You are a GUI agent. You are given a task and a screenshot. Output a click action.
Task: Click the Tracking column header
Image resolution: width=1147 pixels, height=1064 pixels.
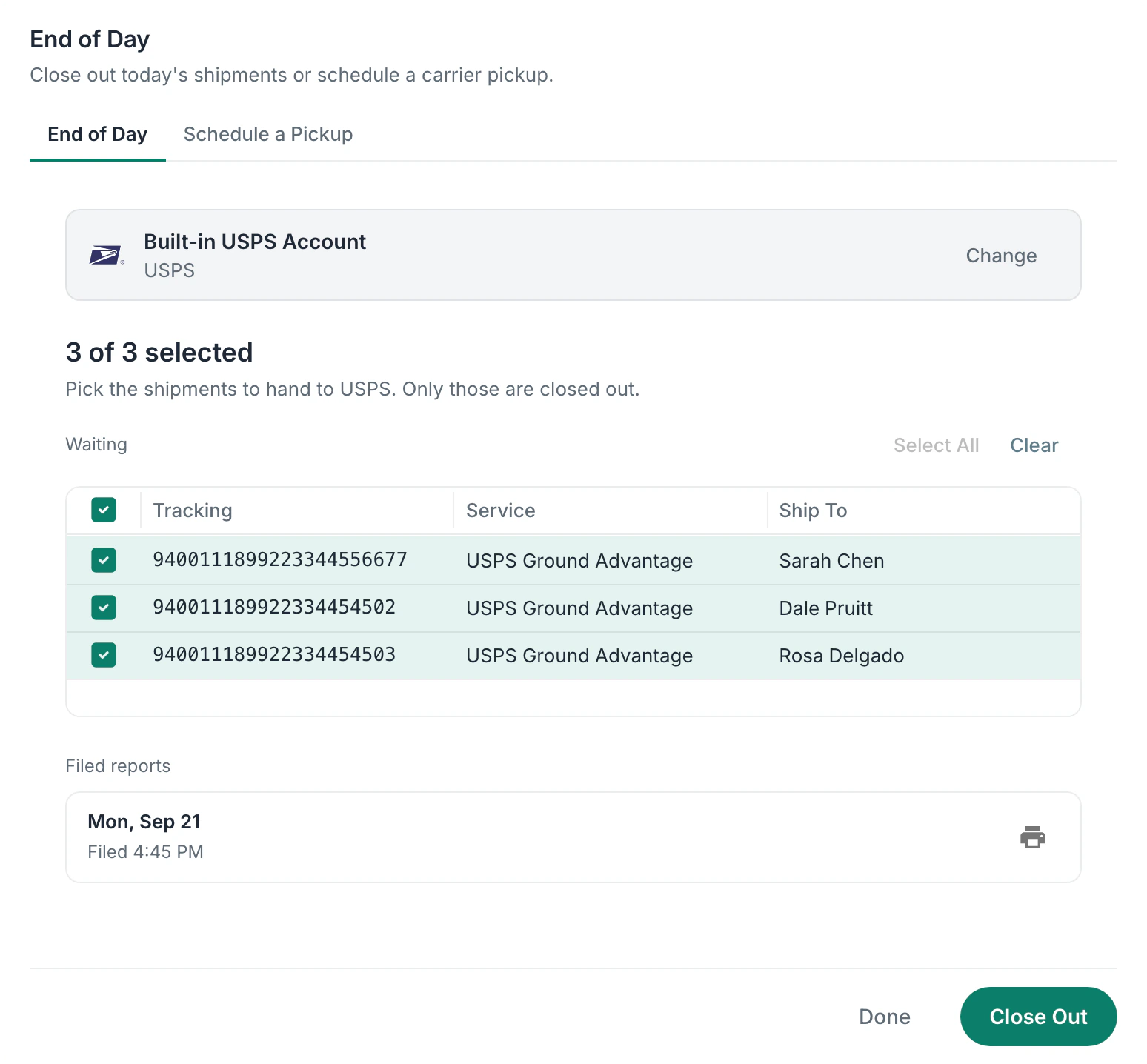tap(193, 511)
